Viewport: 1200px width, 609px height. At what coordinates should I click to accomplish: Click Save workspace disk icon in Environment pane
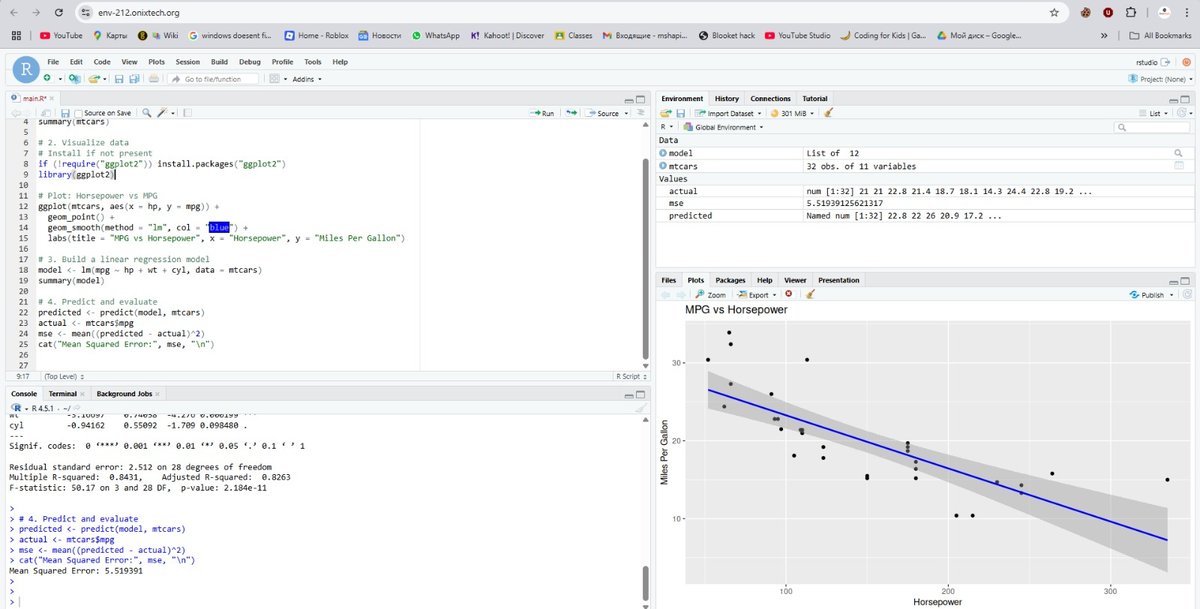click(680, 113)
